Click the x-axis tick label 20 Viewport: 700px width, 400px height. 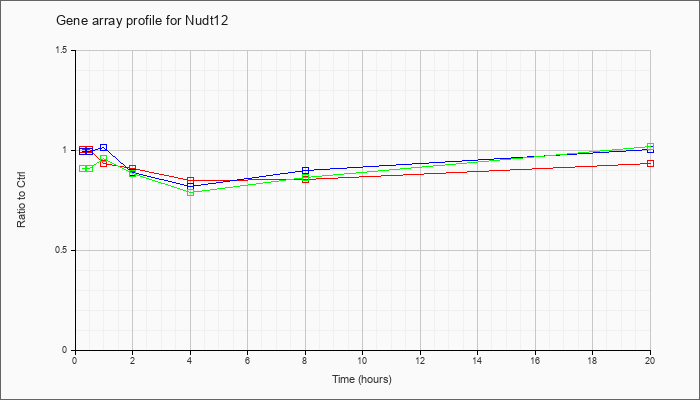click(651, 361)
